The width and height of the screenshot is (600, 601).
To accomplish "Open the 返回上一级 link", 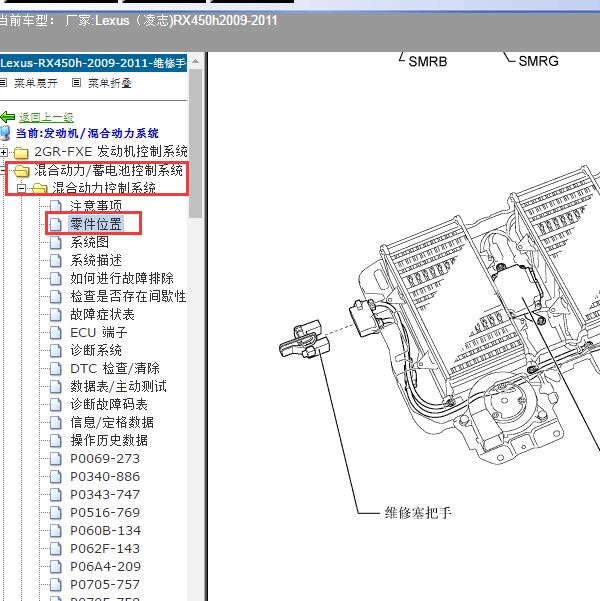I will coord(46,117).
